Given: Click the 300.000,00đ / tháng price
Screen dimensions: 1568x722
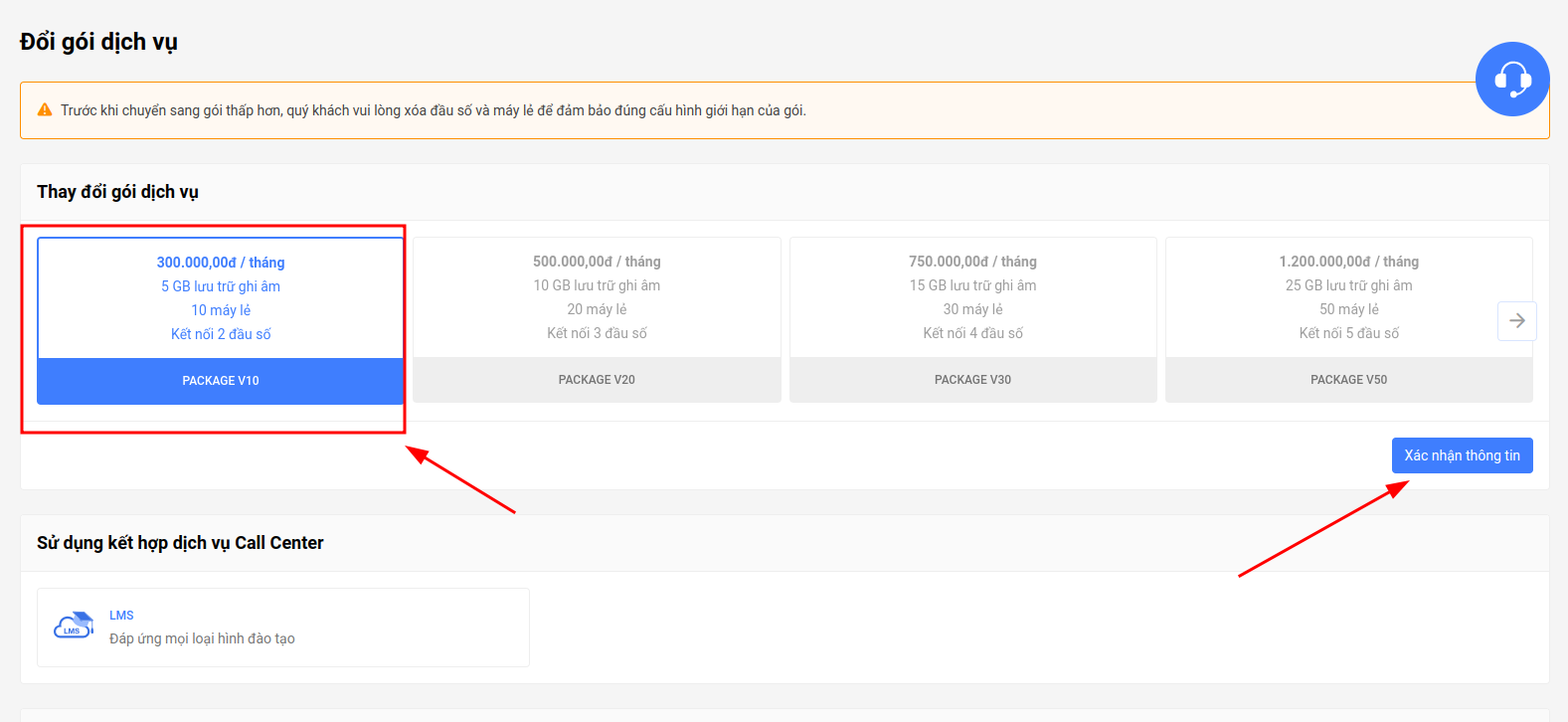Looking at the screenshot, I should click(x=221, y=263).
